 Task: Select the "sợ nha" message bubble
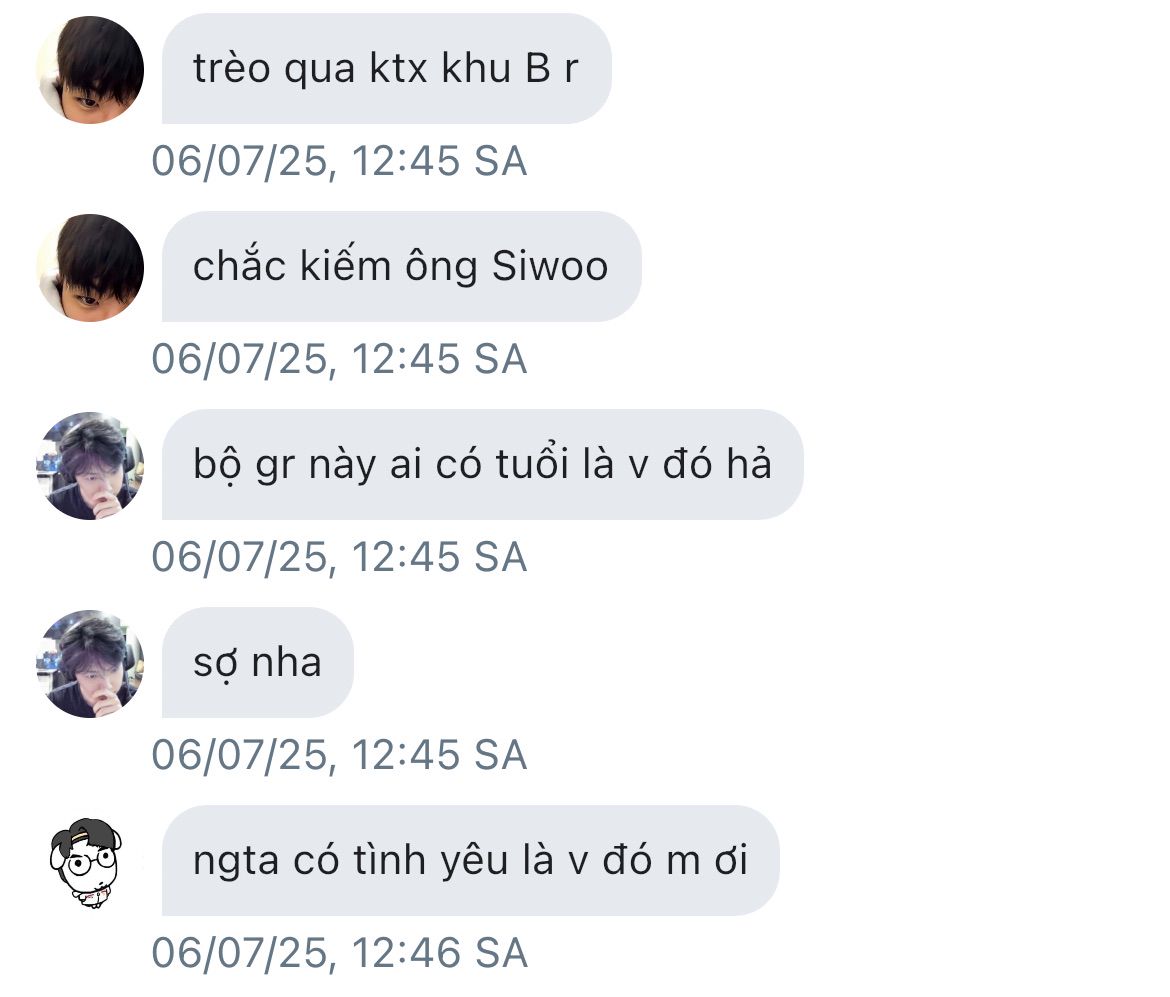[257, 663]
